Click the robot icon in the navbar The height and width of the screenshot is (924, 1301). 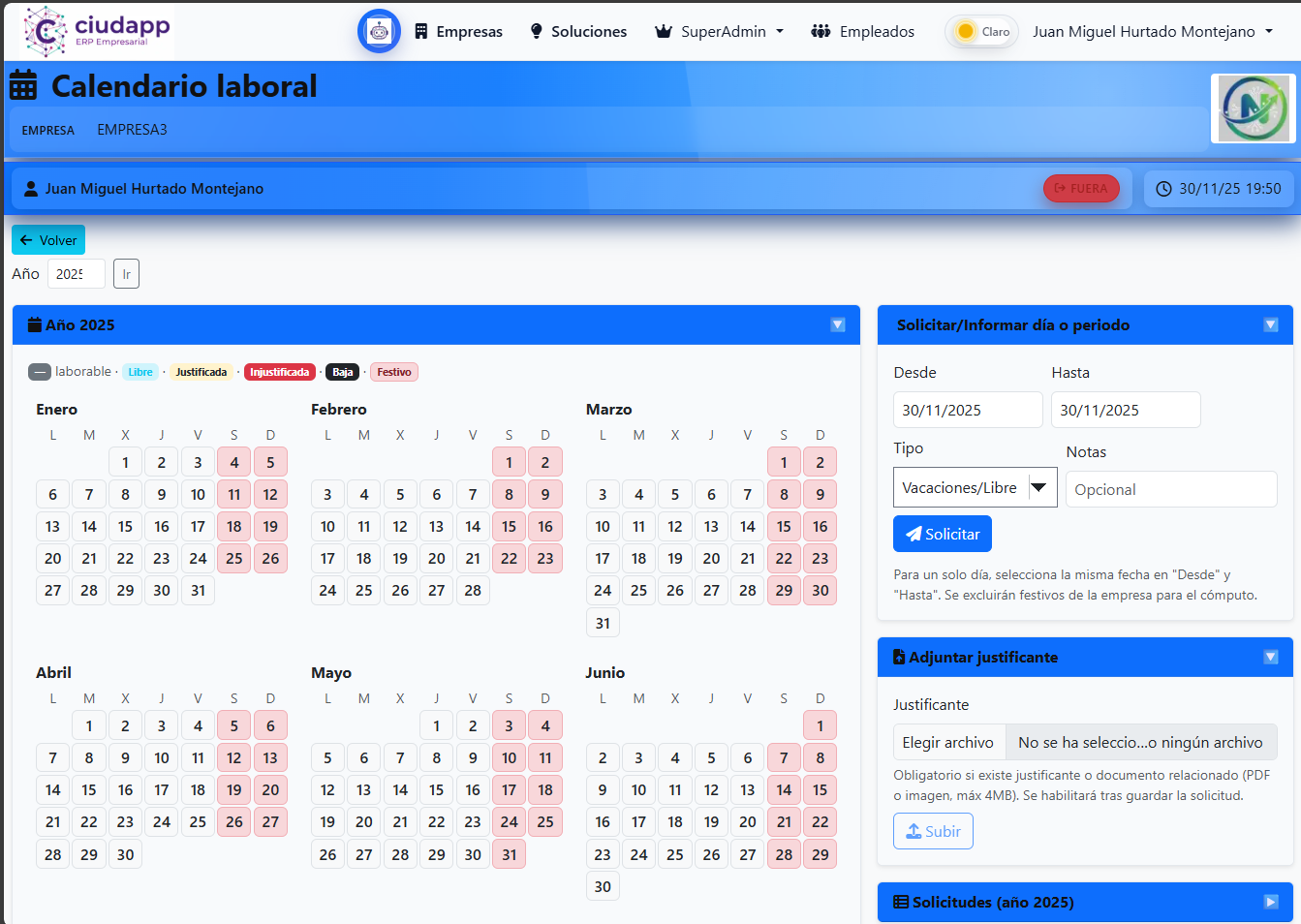(379, 30)
